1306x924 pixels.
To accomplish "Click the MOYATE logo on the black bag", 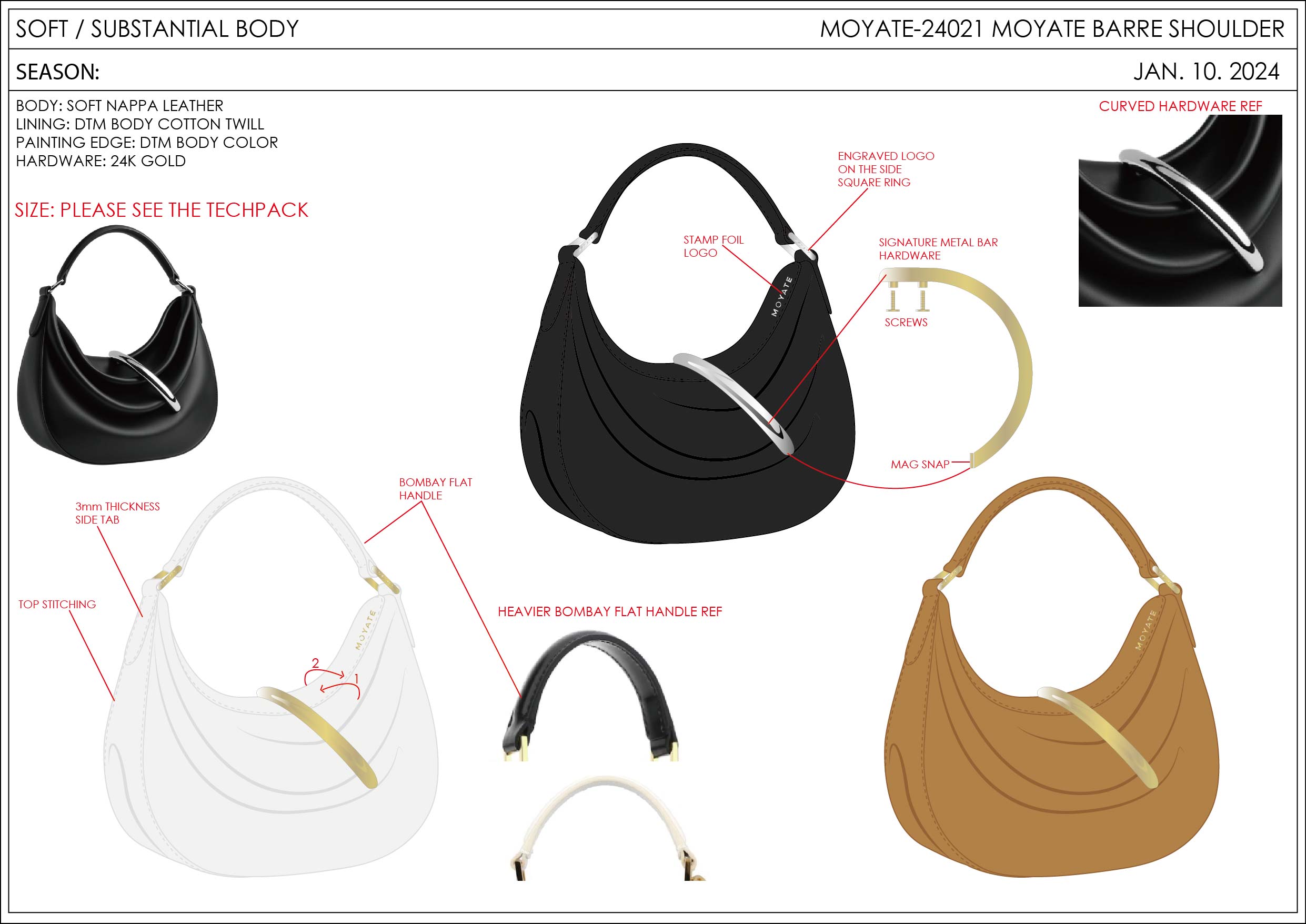I will pyautogui.click(x=781, y=296).
